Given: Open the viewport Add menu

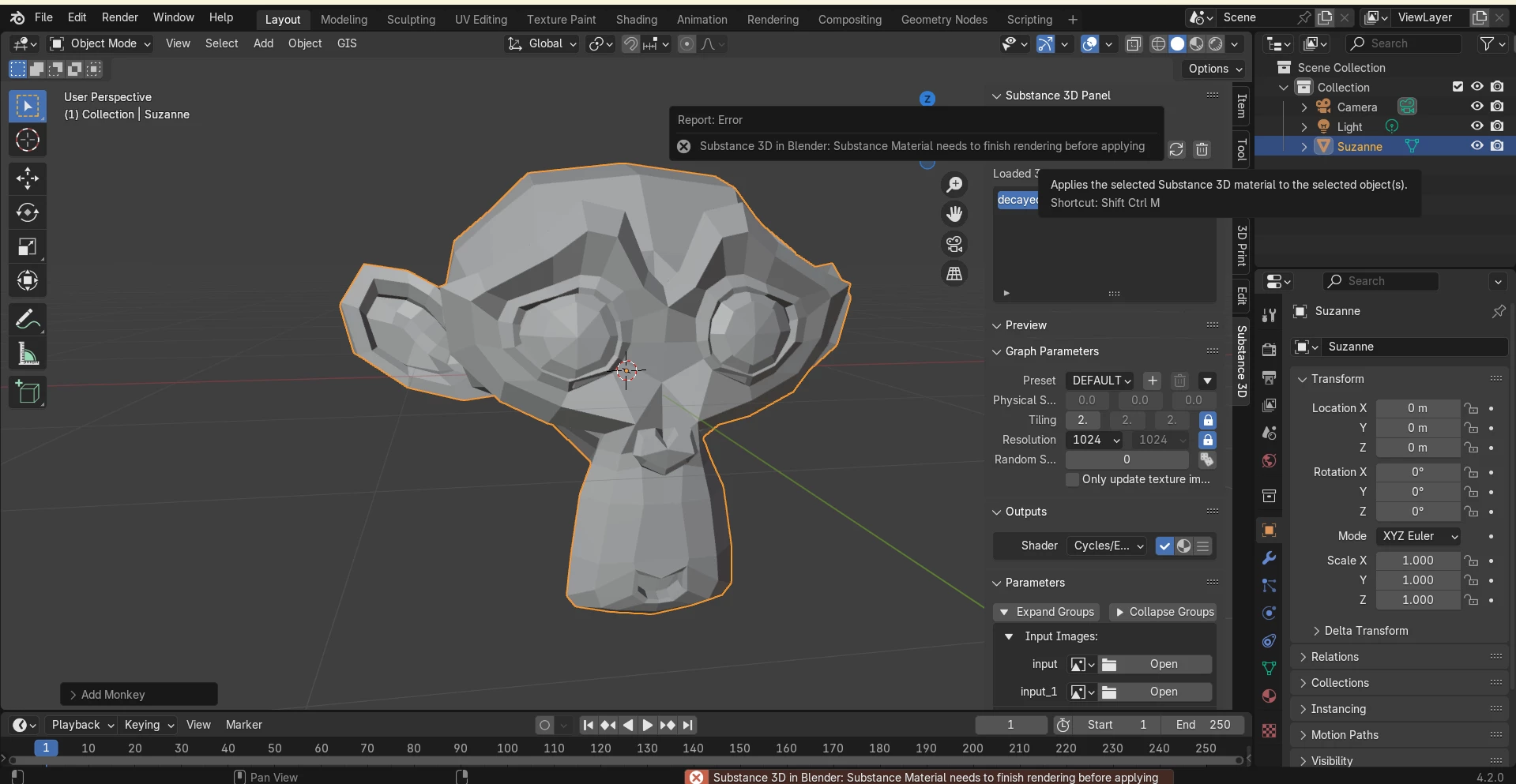Looking at the screenshot, I should (263, 43).
